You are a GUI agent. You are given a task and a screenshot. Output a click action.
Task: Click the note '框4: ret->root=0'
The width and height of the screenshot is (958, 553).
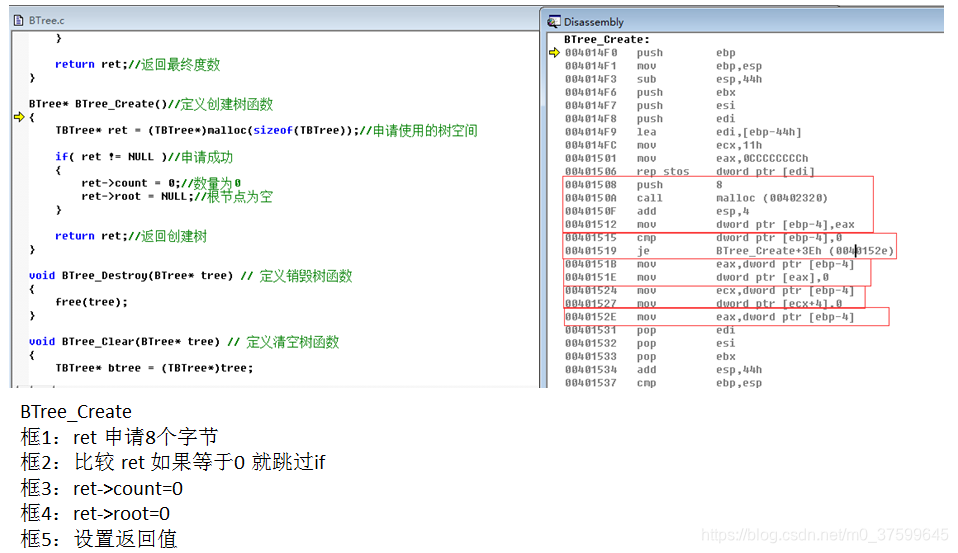[x=95, y=514]
